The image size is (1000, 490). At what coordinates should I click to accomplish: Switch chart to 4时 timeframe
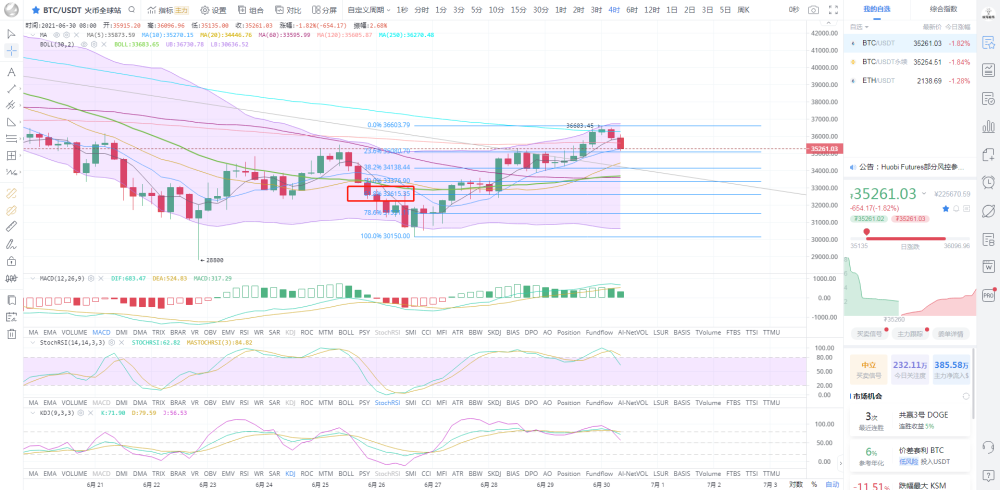click(x=614, y=10)
